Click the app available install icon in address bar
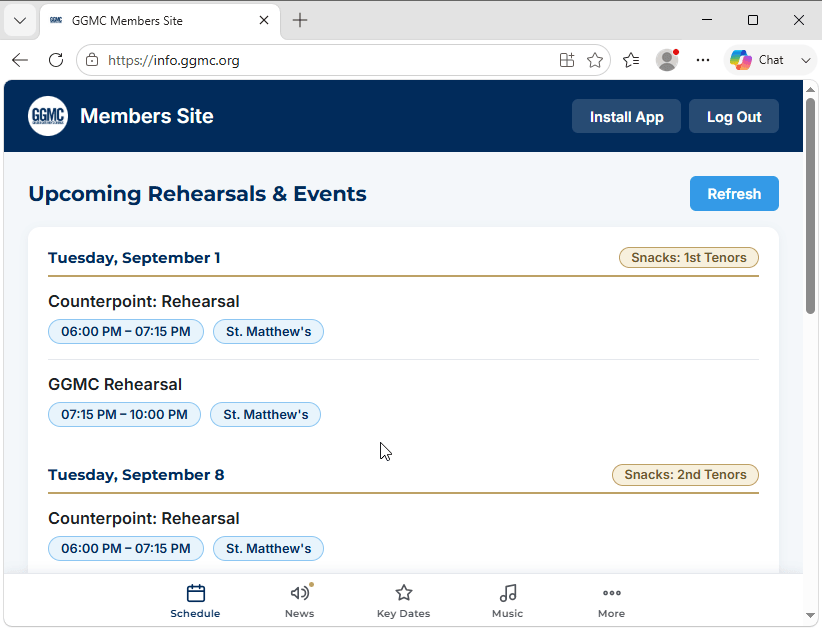Viewport: 822px width, 630px height. 567,60
